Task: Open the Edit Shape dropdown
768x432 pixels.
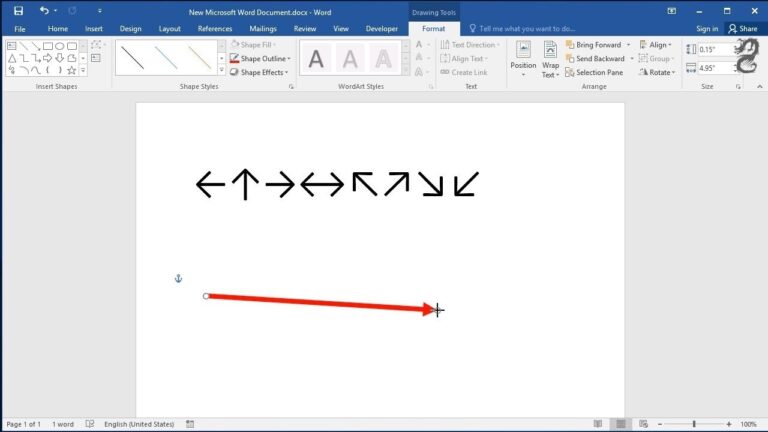Action: point(98,45)
